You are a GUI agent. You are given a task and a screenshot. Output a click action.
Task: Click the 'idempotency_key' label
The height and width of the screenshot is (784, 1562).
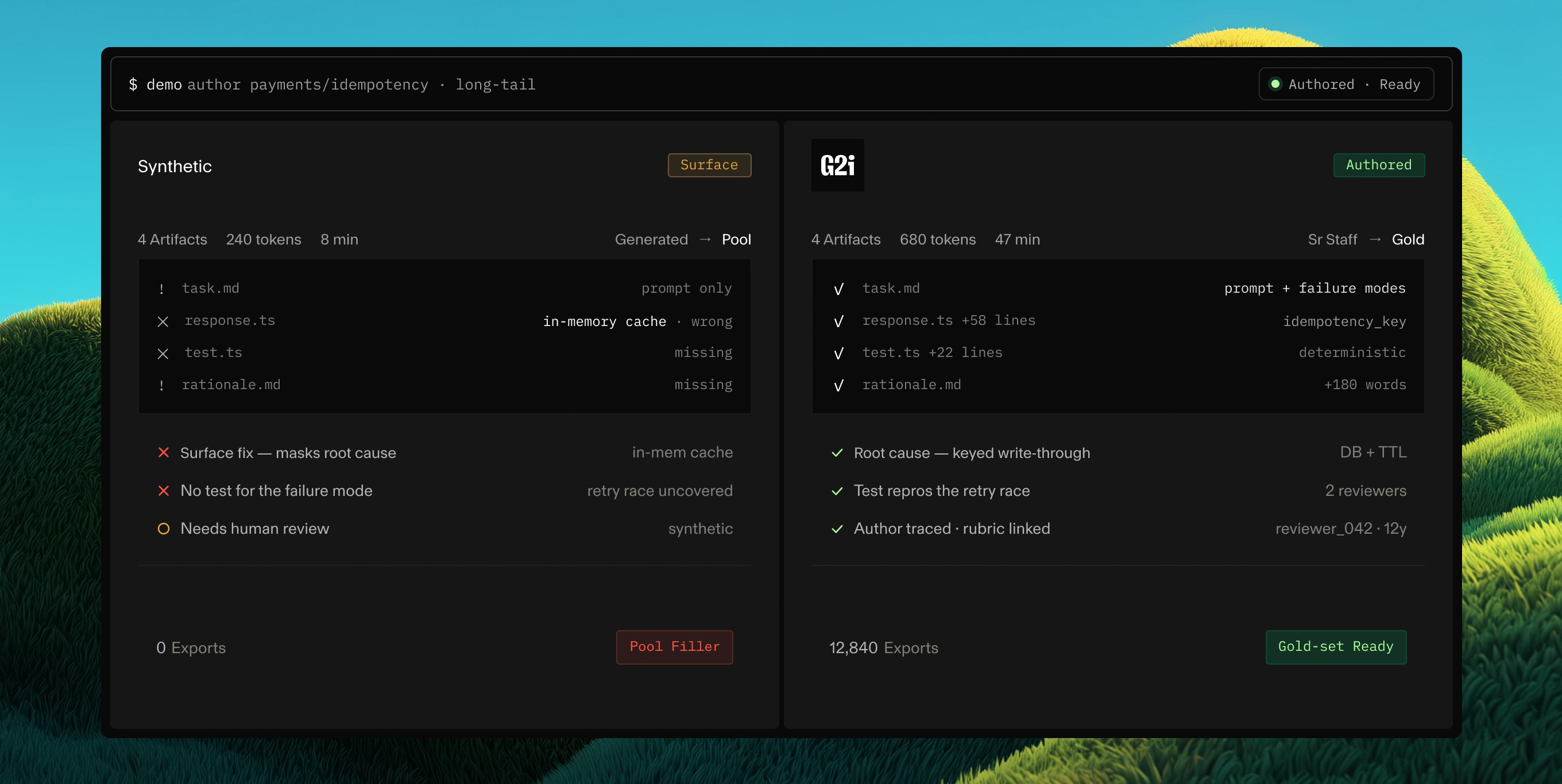(1344, 322)
